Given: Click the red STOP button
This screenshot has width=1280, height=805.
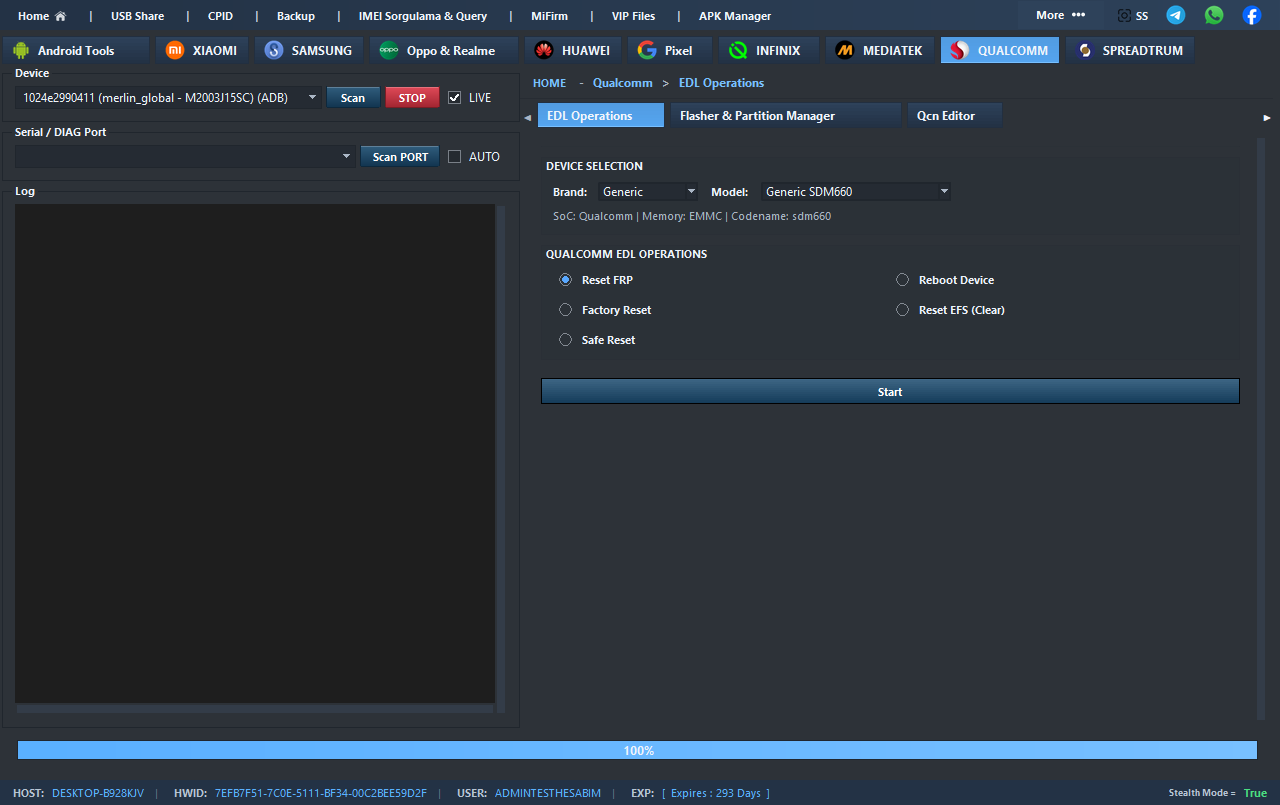Looking at the screenshot, I should [x=412, y=98].
